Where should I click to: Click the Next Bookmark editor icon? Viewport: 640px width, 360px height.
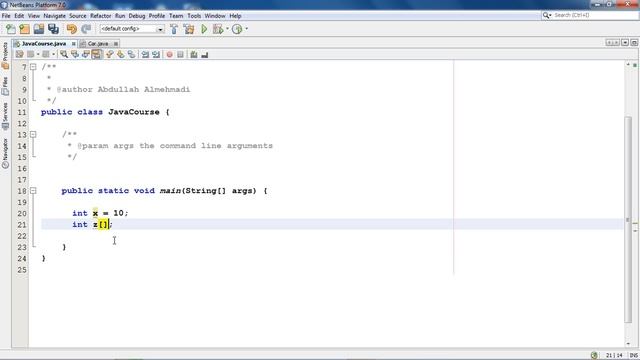pyautogui.click(x=120, y=54)
